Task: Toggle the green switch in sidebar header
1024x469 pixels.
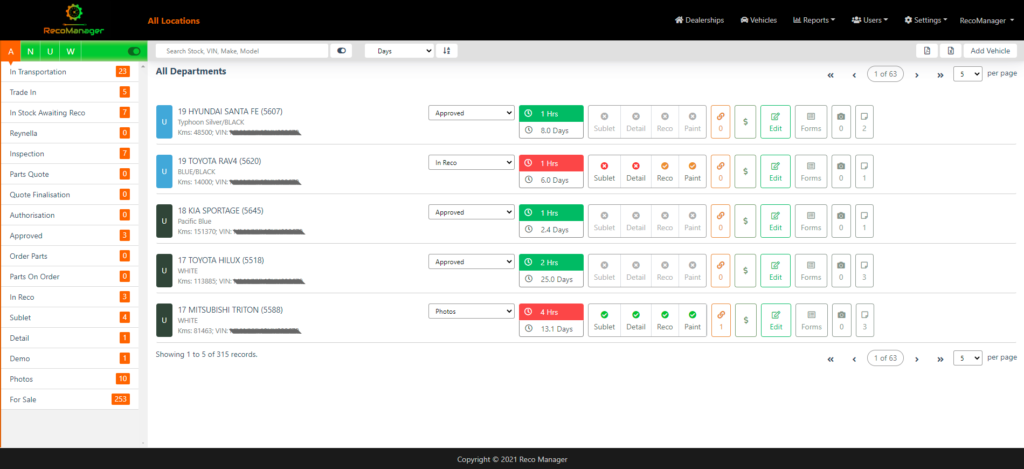Action: pyautogui.click(x=135, y=51)
